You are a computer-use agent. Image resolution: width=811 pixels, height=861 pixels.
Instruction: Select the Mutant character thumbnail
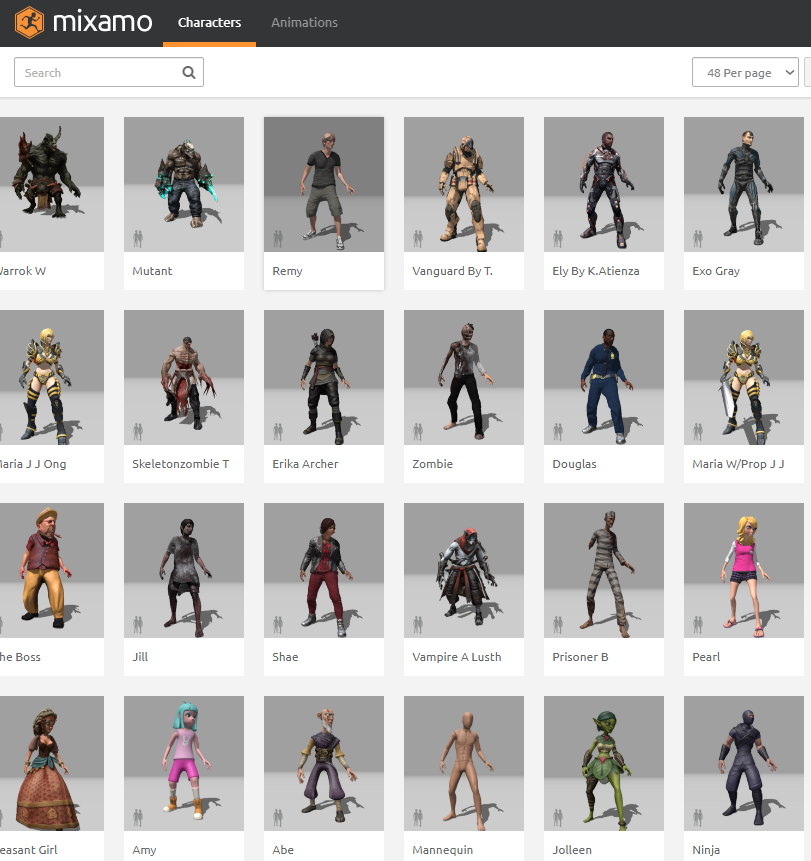184,184
